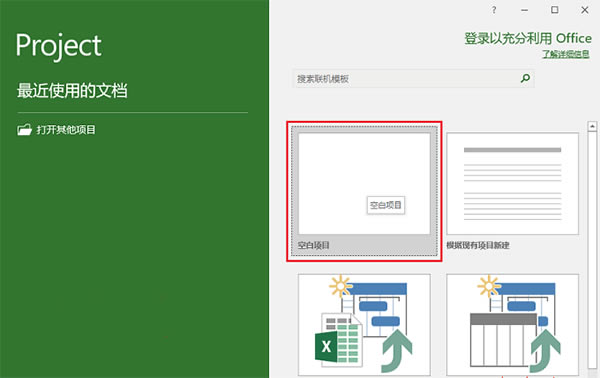Image resolution: width=600 pixels, height=378 pixels.
Task: Close the Project start window
Action: click(x=585, y=10)
